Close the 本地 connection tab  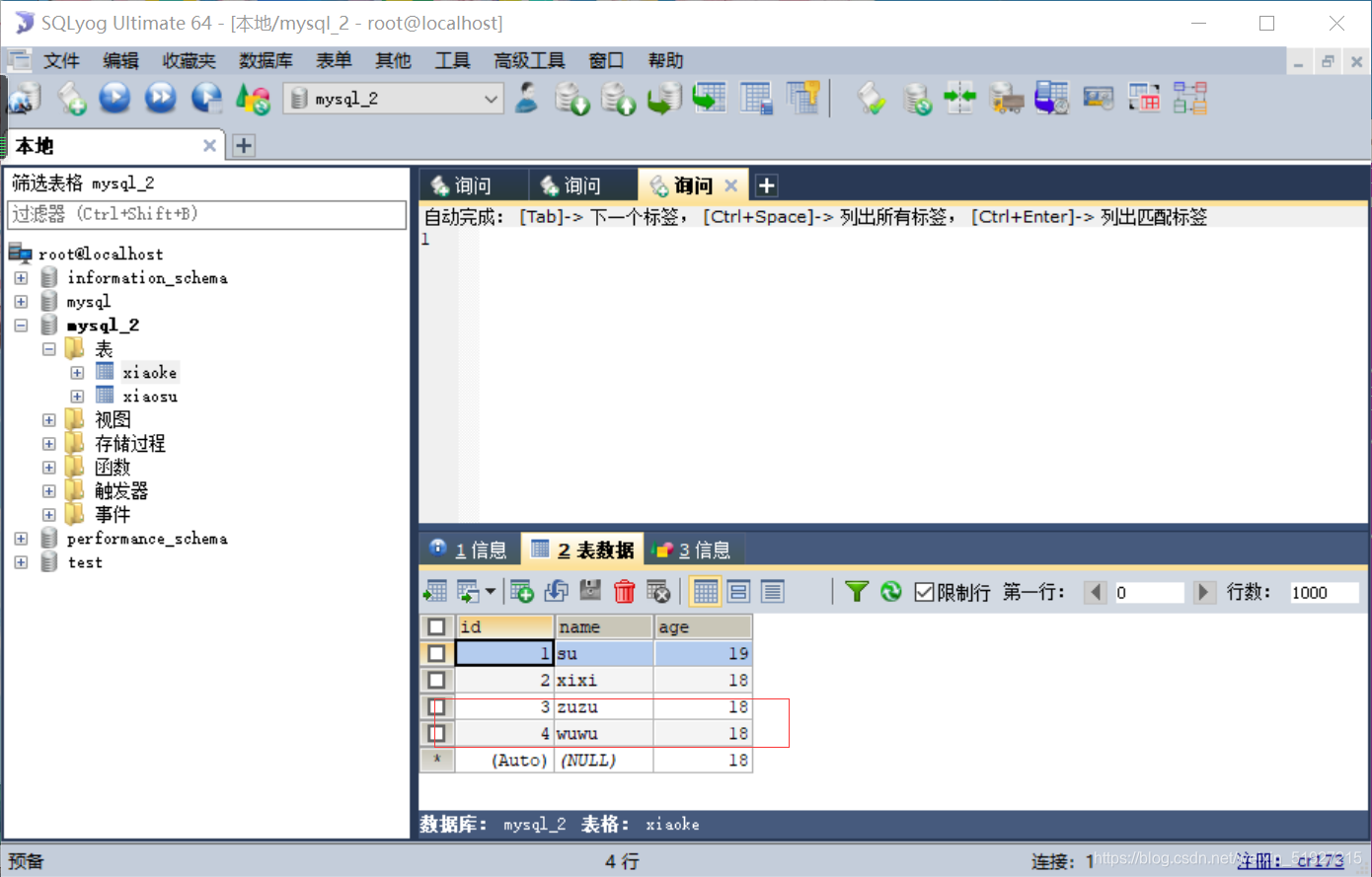pos(209,146)
